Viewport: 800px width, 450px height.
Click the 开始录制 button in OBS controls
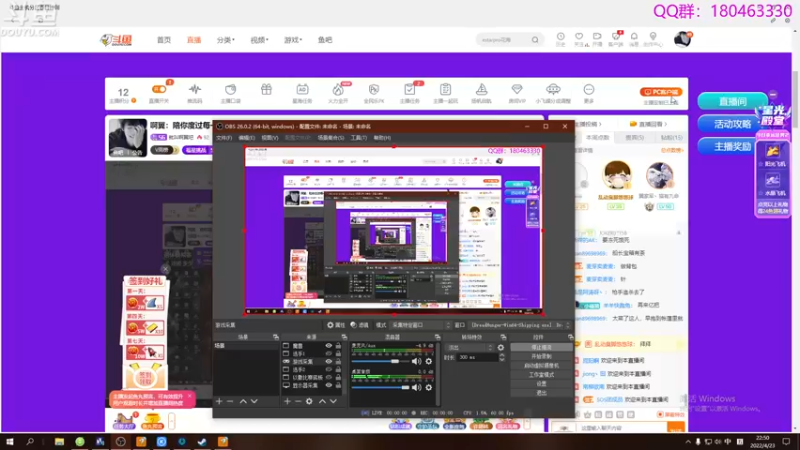(541, 357)
